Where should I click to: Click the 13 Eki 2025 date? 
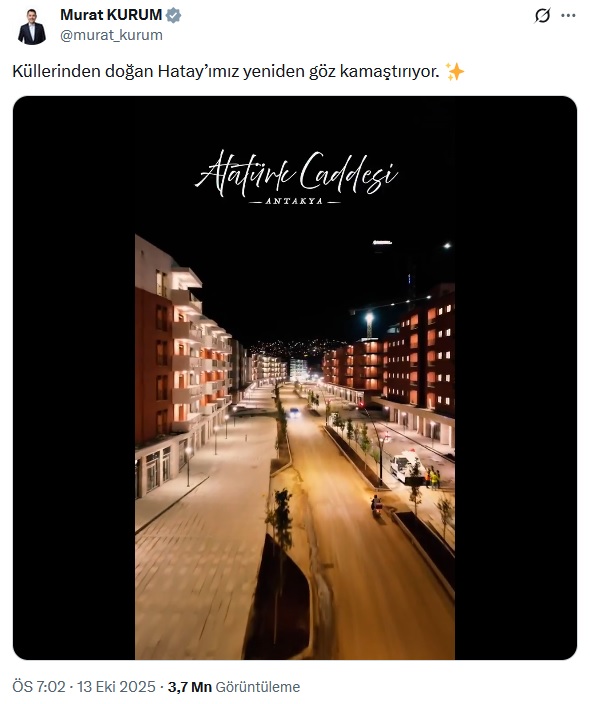pyautogui.click(x=116, y=687)
